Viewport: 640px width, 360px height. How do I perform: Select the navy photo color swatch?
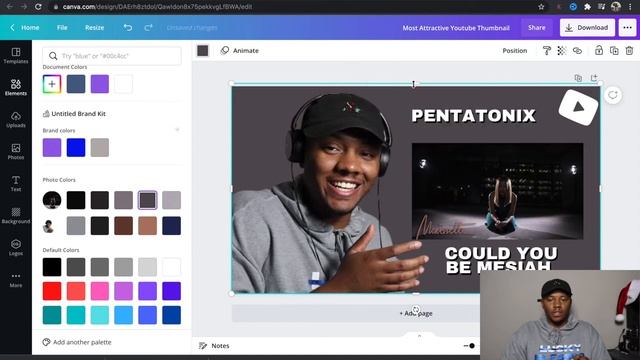(171, 226)
